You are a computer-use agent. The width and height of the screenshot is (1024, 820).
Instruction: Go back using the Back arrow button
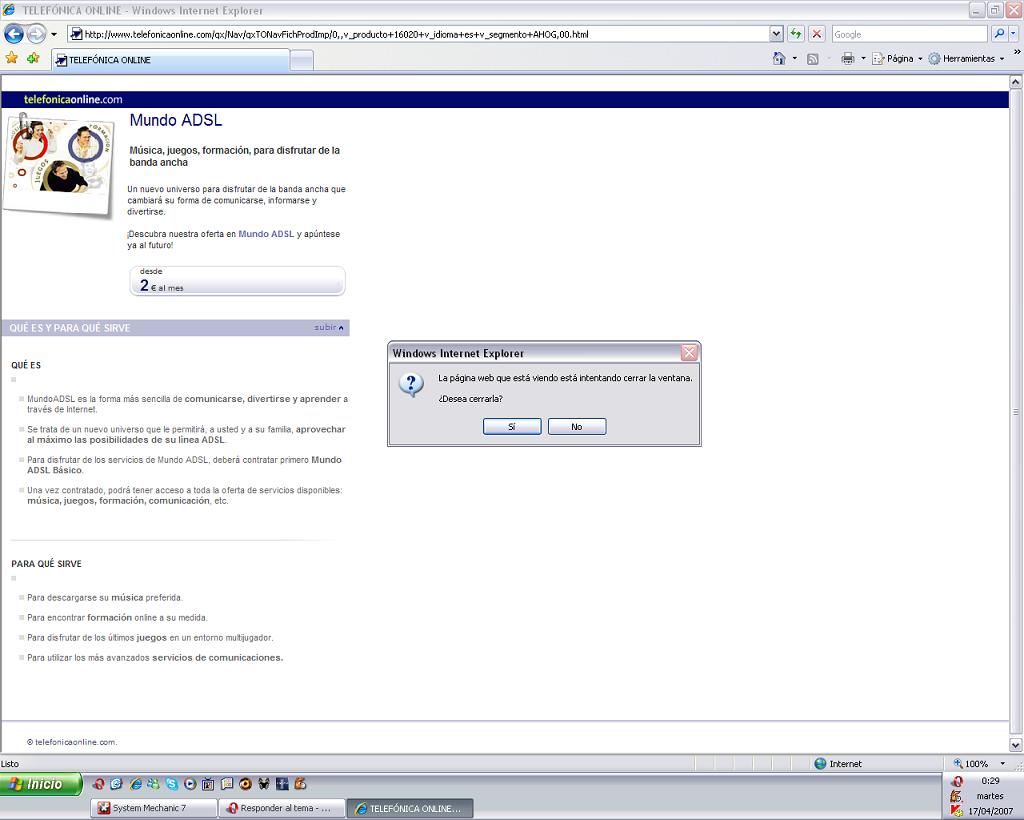tap(14, 34)
